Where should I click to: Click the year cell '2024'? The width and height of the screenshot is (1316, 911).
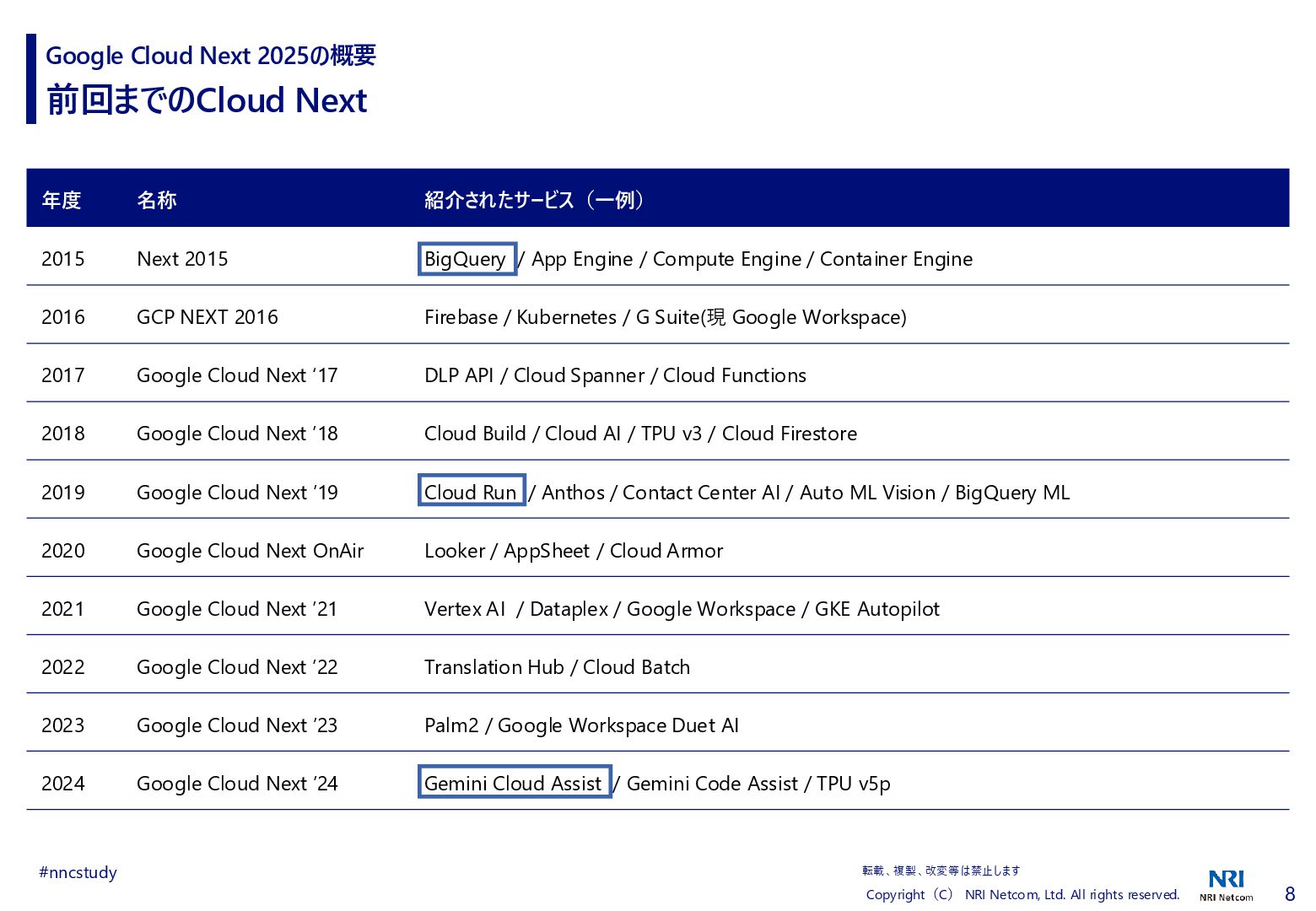(63, 784)
